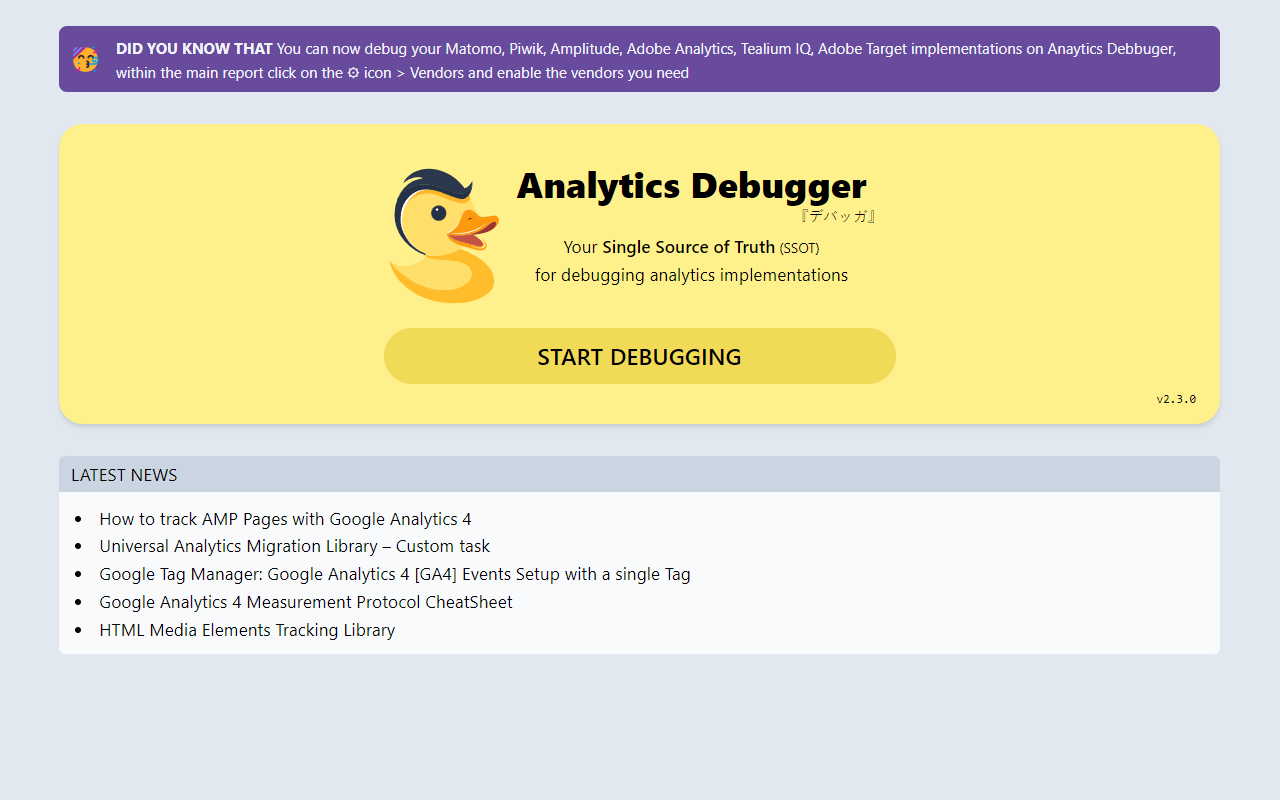Open 'How to track AMP Pages with Google Analytics 4'
This screenshot has width=1280, height=800.
(x=285, y=519)
